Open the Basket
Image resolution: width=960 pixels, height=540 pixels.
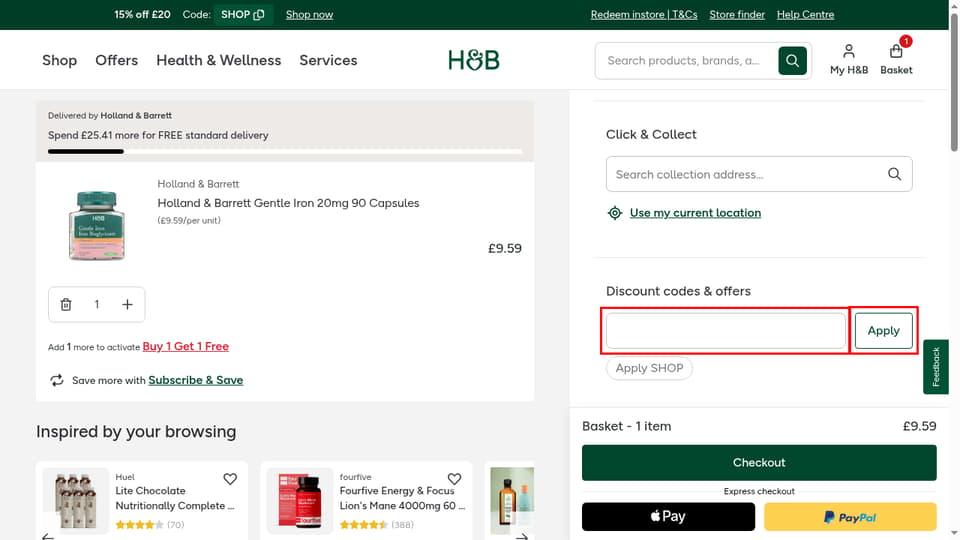[896, 59]
